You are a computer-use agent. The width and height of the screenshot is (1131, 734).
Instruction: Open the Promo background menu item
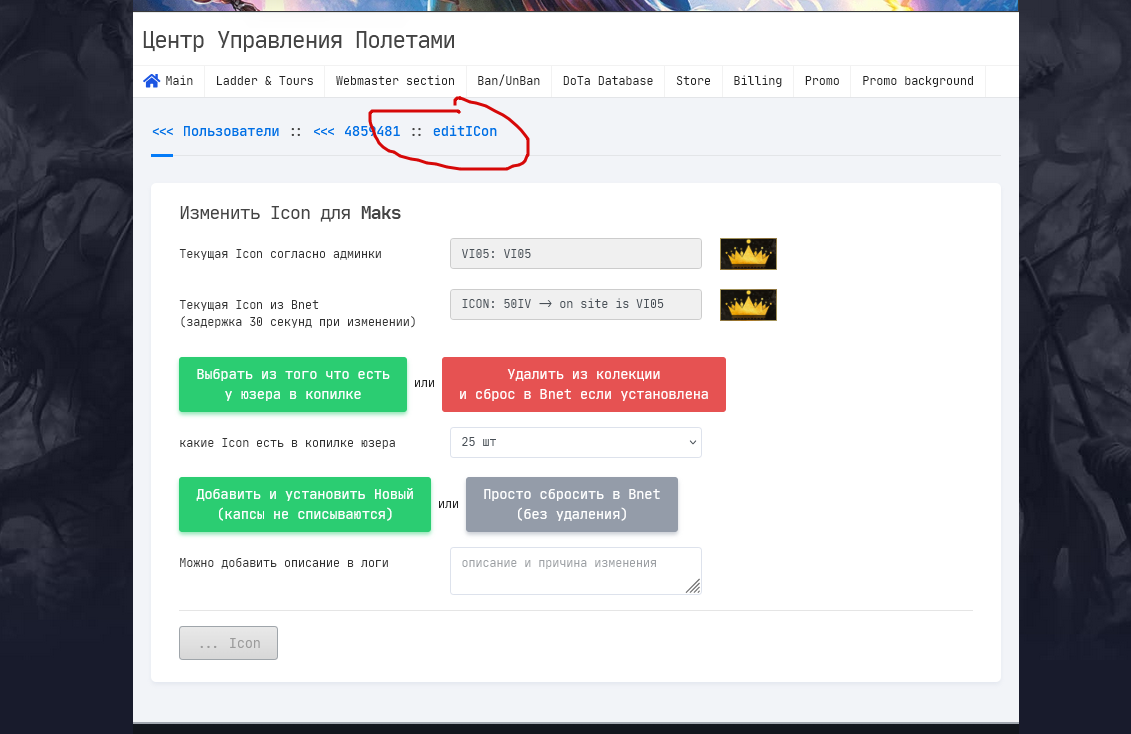917,81
